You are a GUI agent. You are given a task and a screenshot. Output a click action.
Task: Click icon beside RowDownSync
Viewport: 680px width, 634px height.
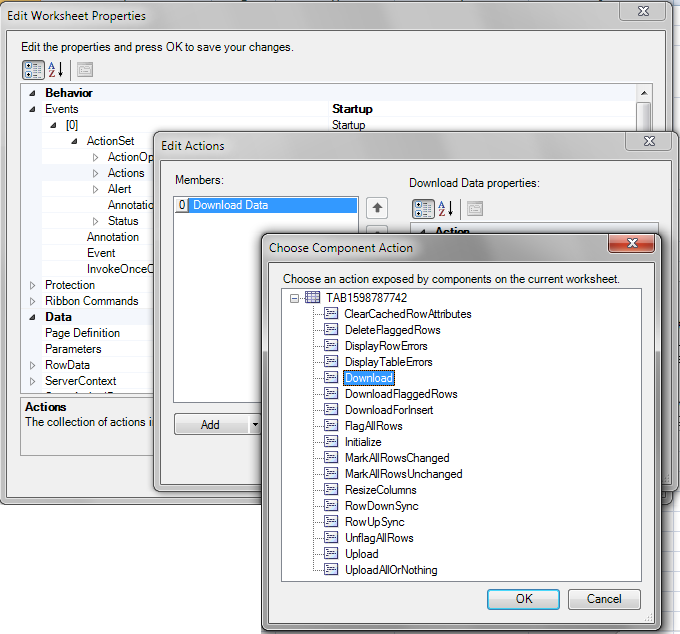tap(331, 506)
